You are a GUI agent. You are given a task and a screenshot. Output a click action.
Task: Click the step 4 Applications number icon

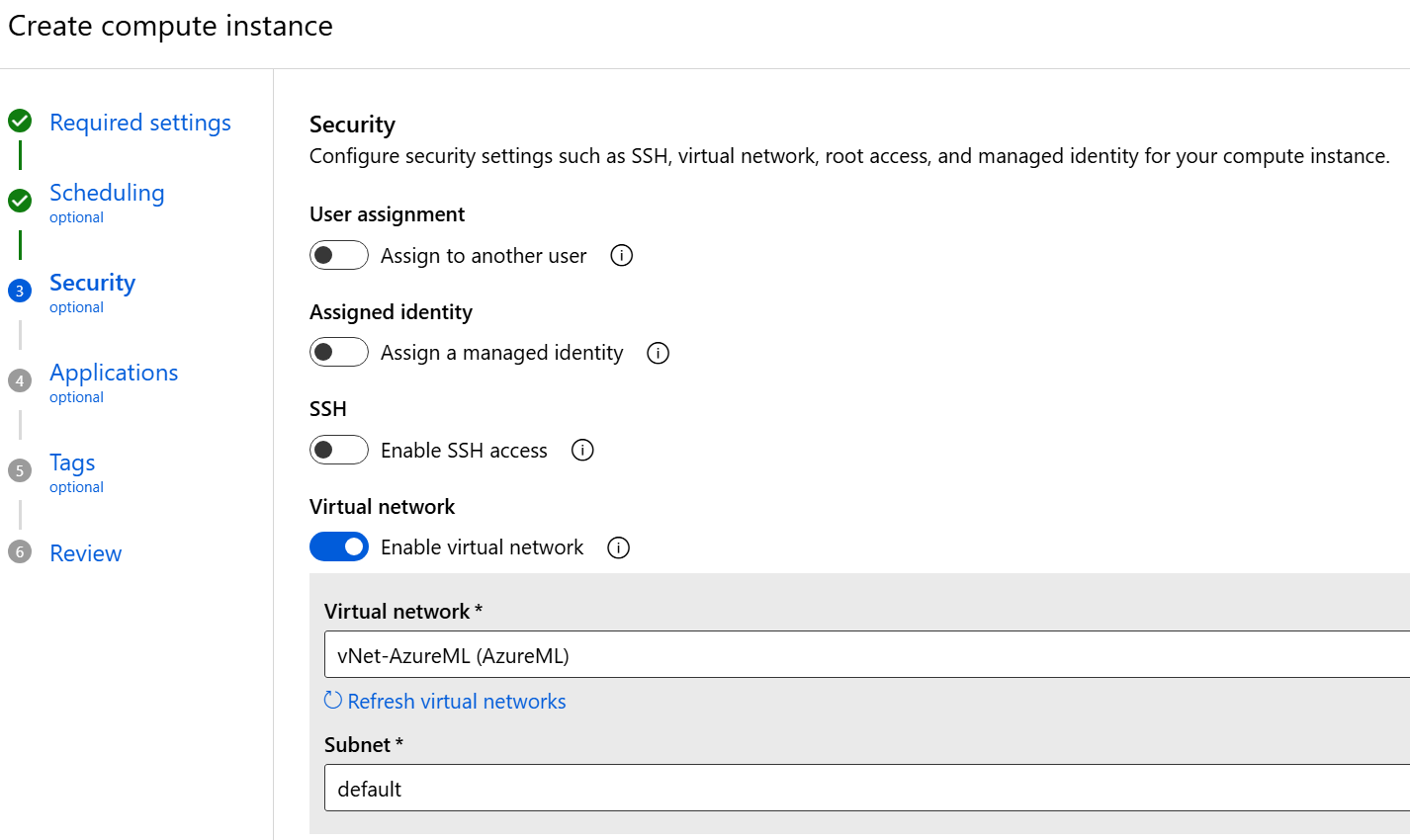[20, 380]
